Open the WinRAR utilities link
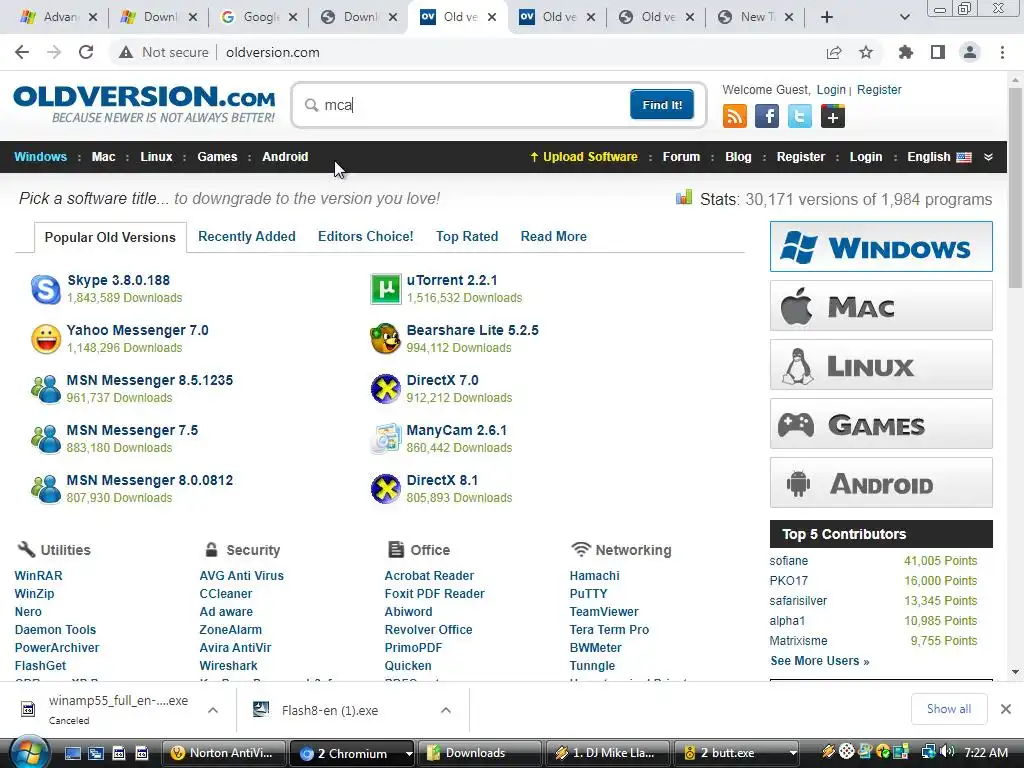The width and height of the screenshot is (1024, 768). (39, 576)
